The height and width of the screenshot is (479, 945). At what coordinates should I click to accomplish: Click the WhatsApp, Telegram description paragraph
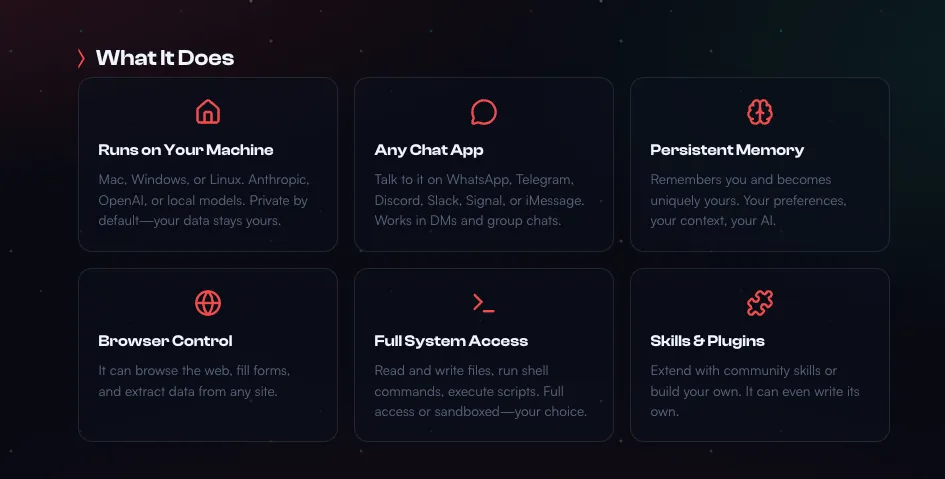479,200
